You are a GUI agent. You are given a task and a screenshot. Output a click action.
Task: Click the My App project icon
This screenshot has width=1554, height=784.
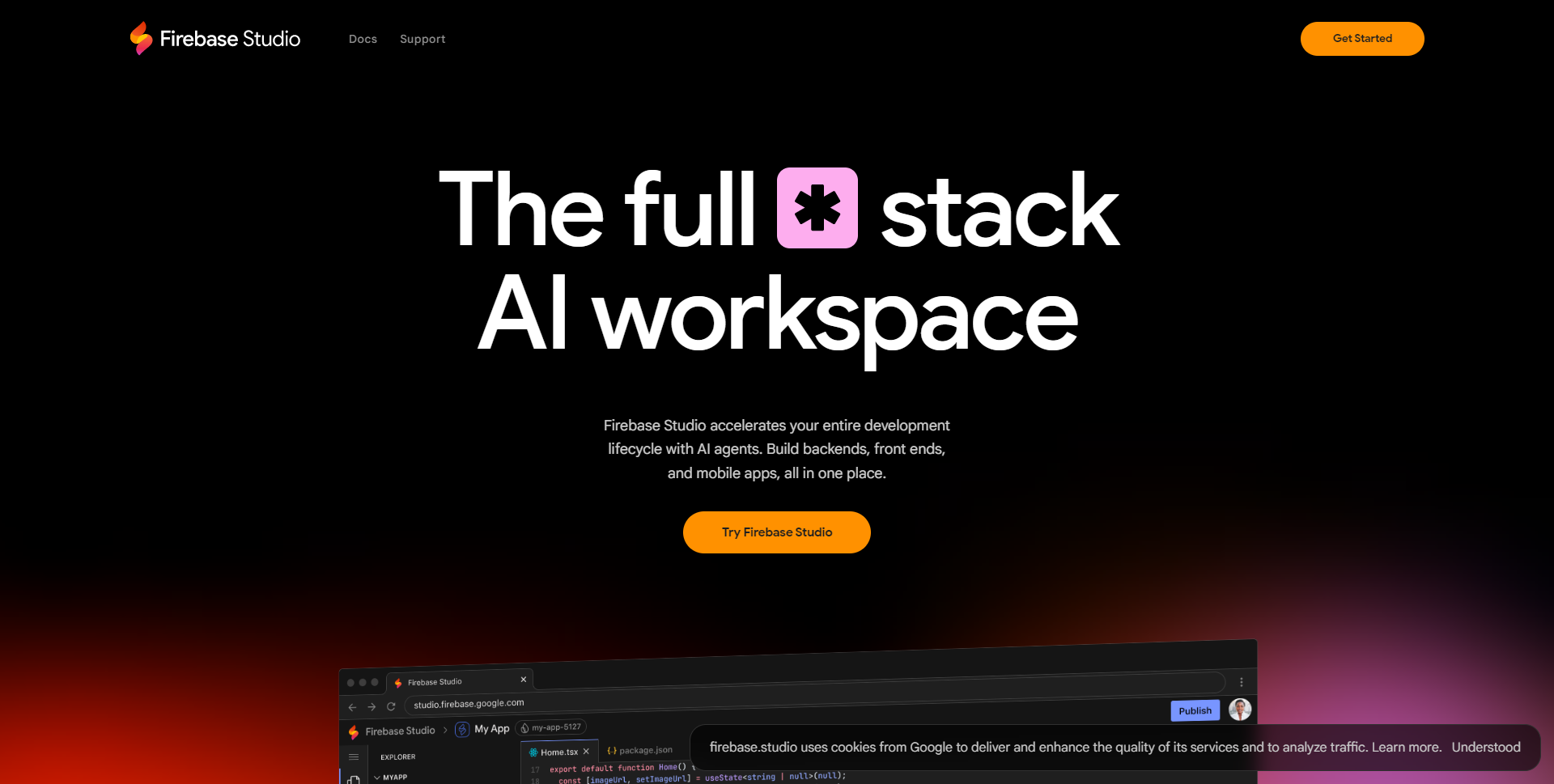click(x=462, y=730)
